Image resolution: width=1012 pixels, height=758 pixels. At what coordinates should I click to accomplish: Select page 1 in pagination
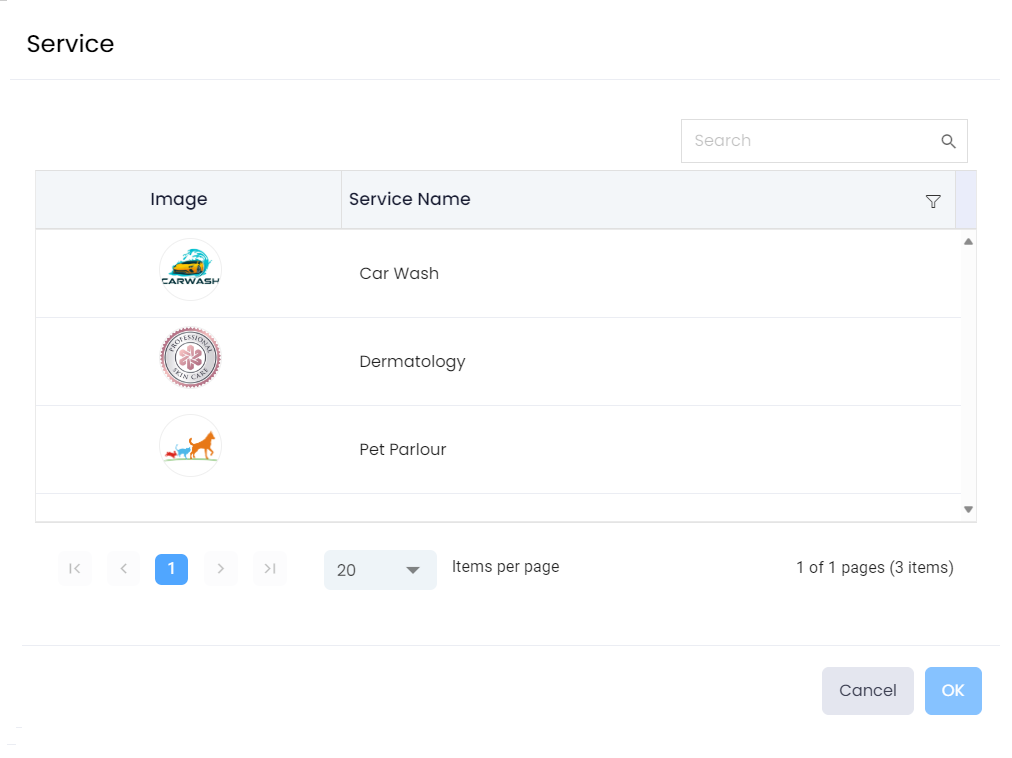(x=171, y=569)
